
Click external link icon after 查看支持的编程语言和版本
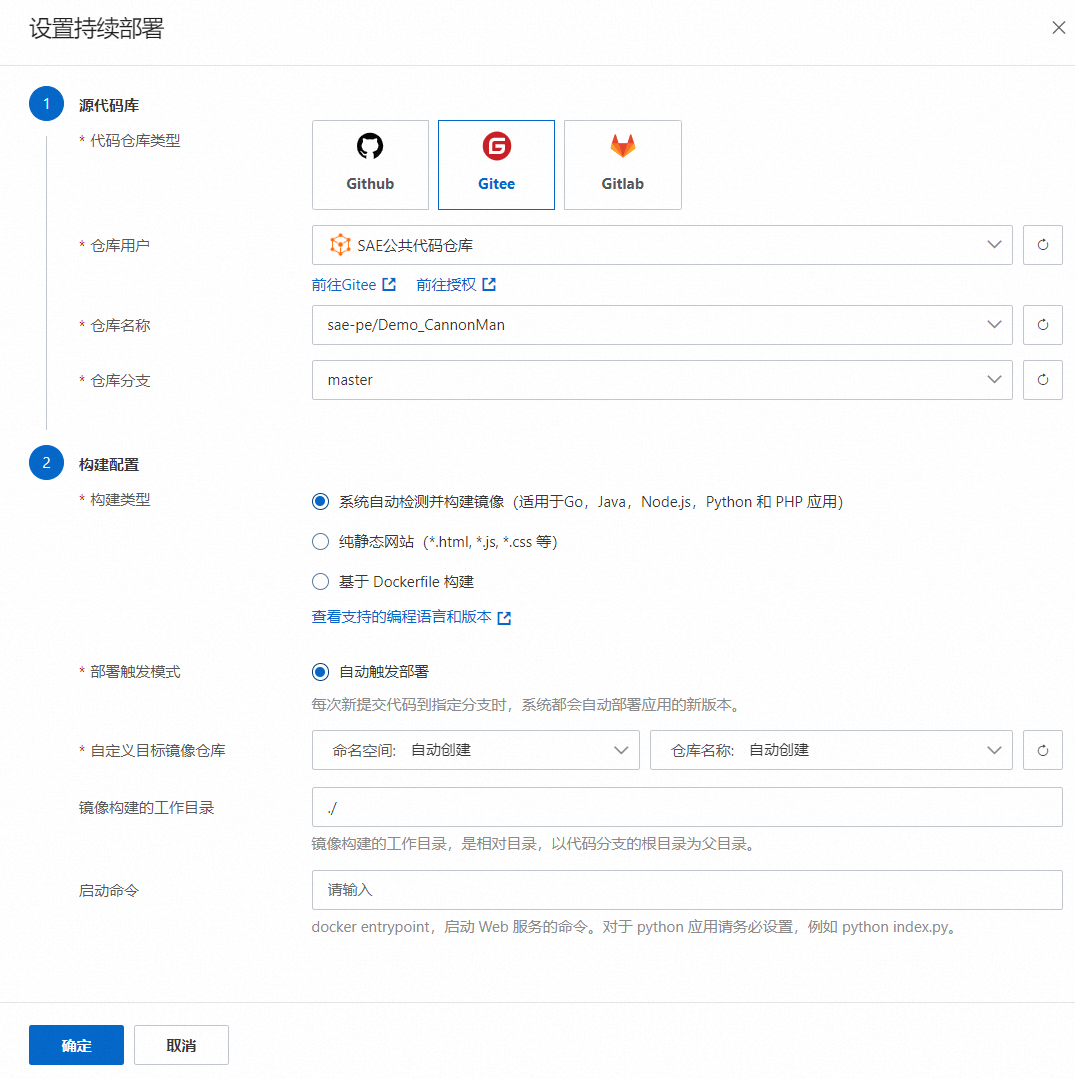click(x=504, y=618)
